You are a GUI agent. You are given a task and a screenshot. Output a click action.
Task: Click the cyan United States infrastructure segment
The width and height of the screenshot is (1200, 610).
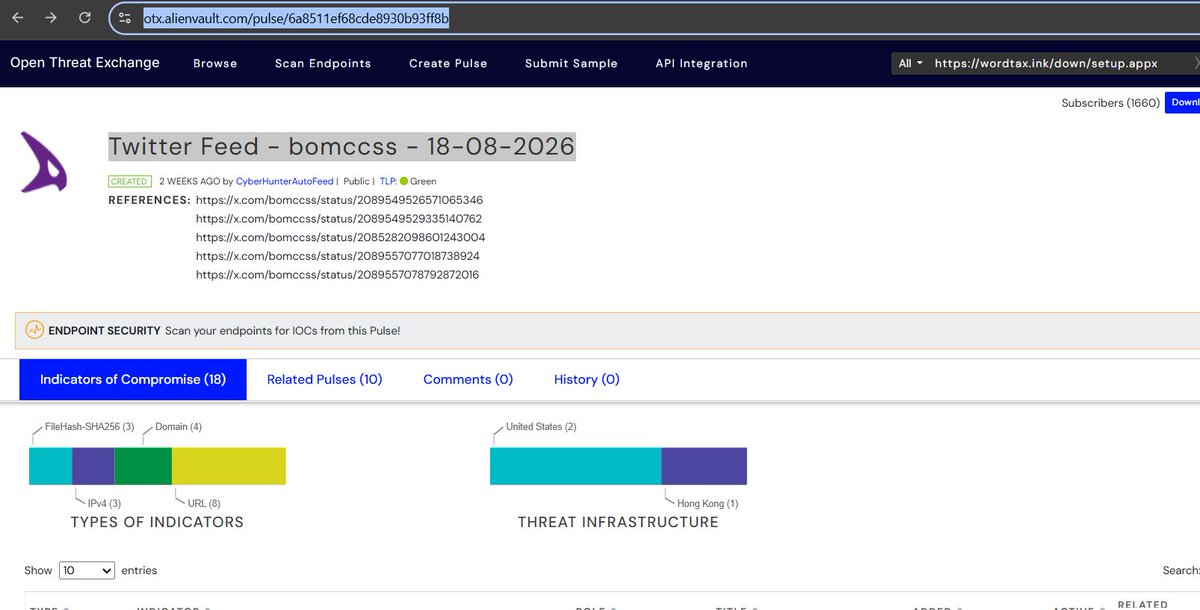[576, 466]
